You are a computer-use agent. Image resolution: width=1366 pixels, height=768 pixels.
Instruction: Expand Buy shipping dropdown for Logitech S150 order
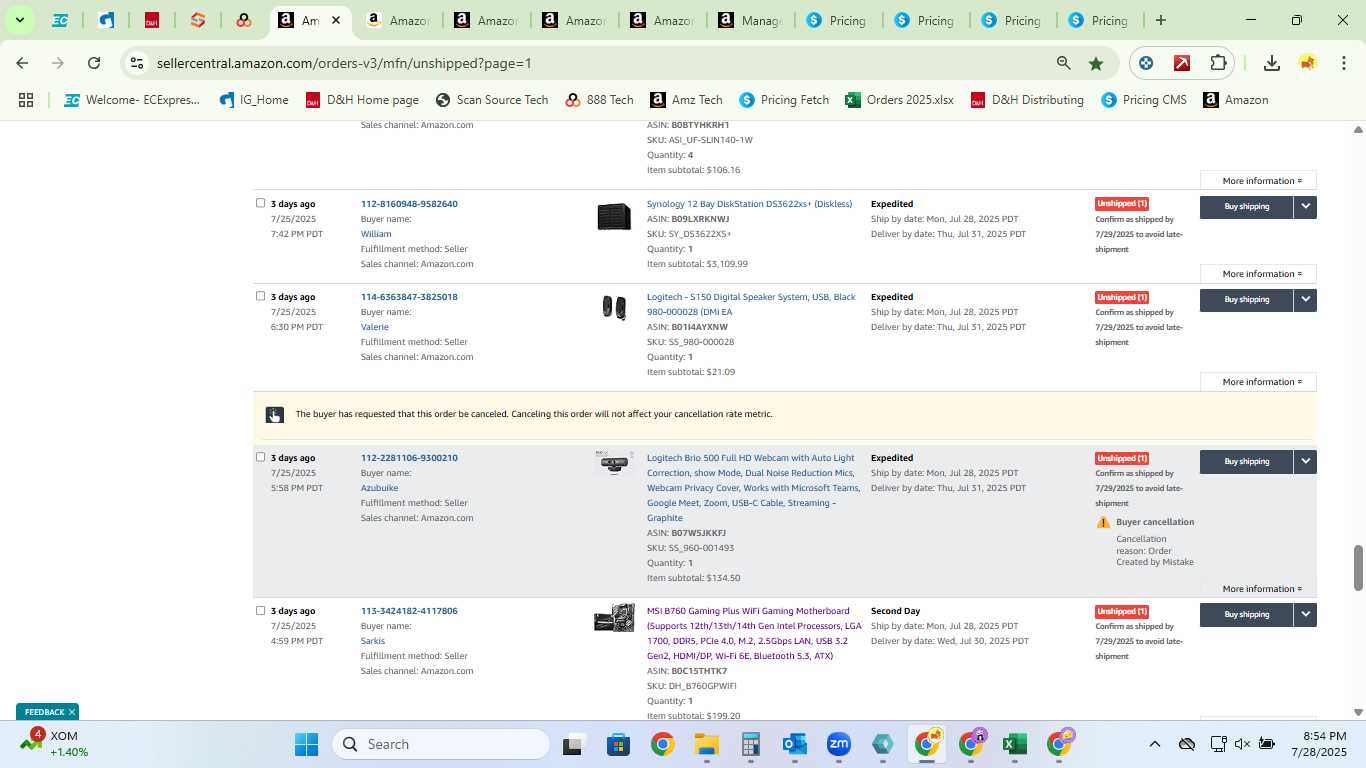[x=1305, y=300]
